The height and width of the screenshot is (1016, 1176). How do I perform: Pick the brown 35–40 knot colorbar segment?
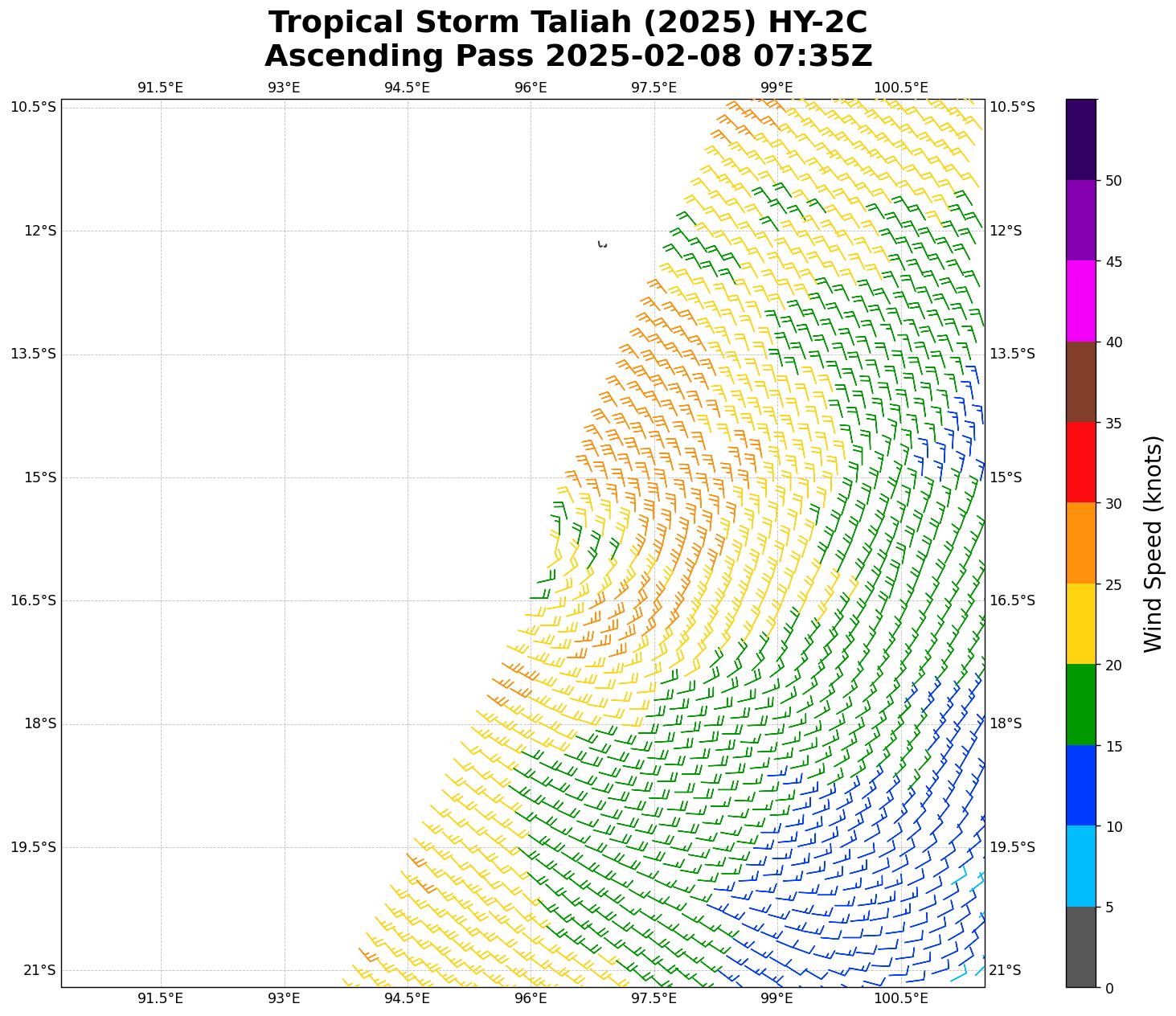click(1080, 382)
